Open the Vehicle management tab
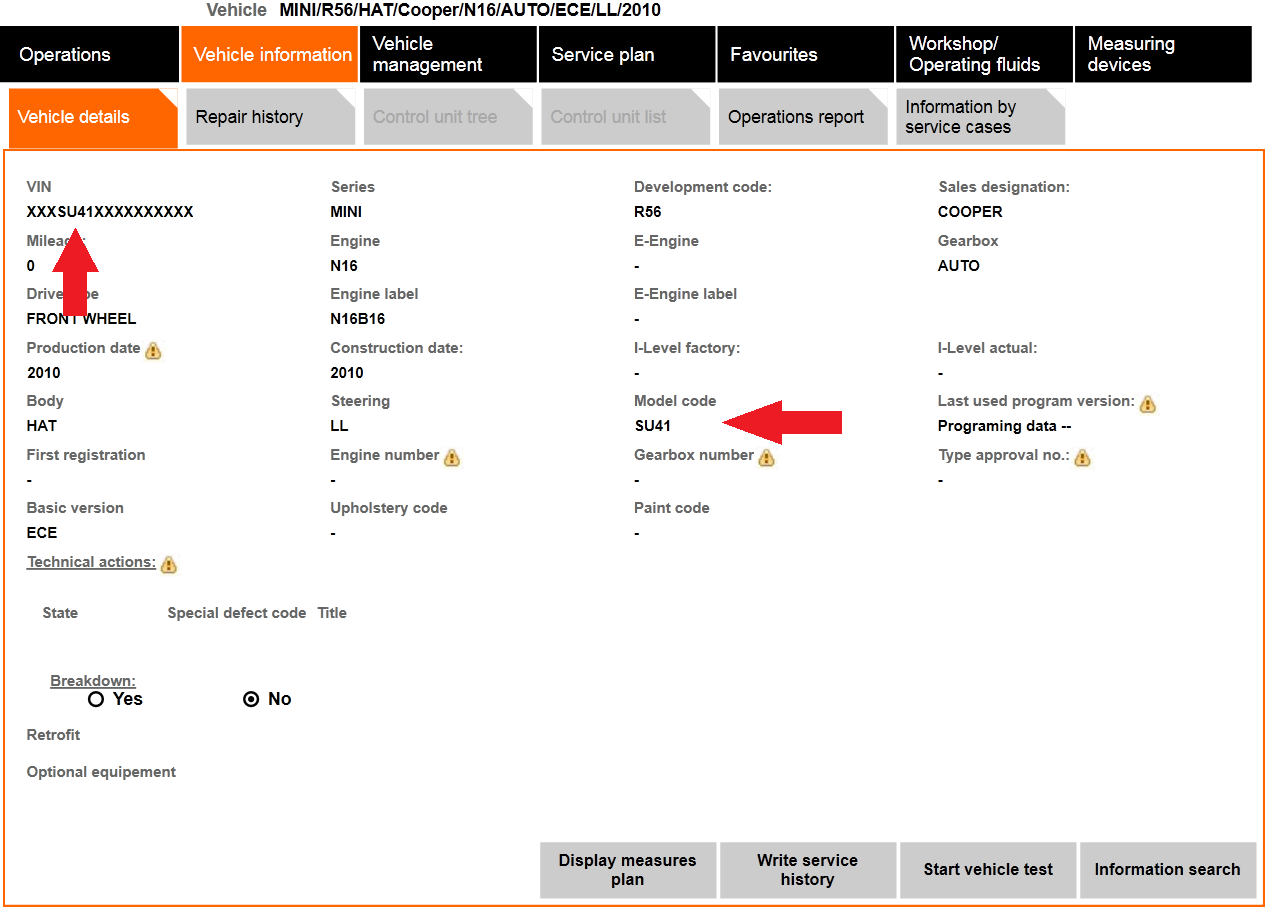 coord(448,55)
